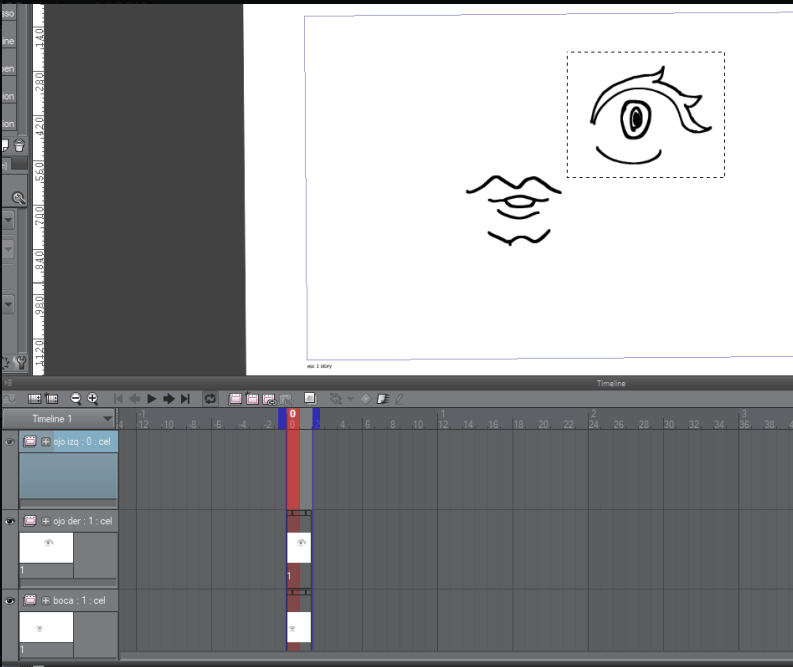Hide the boca layer
This screenshot has width=793, height=667.
click(x=10, y=601)
